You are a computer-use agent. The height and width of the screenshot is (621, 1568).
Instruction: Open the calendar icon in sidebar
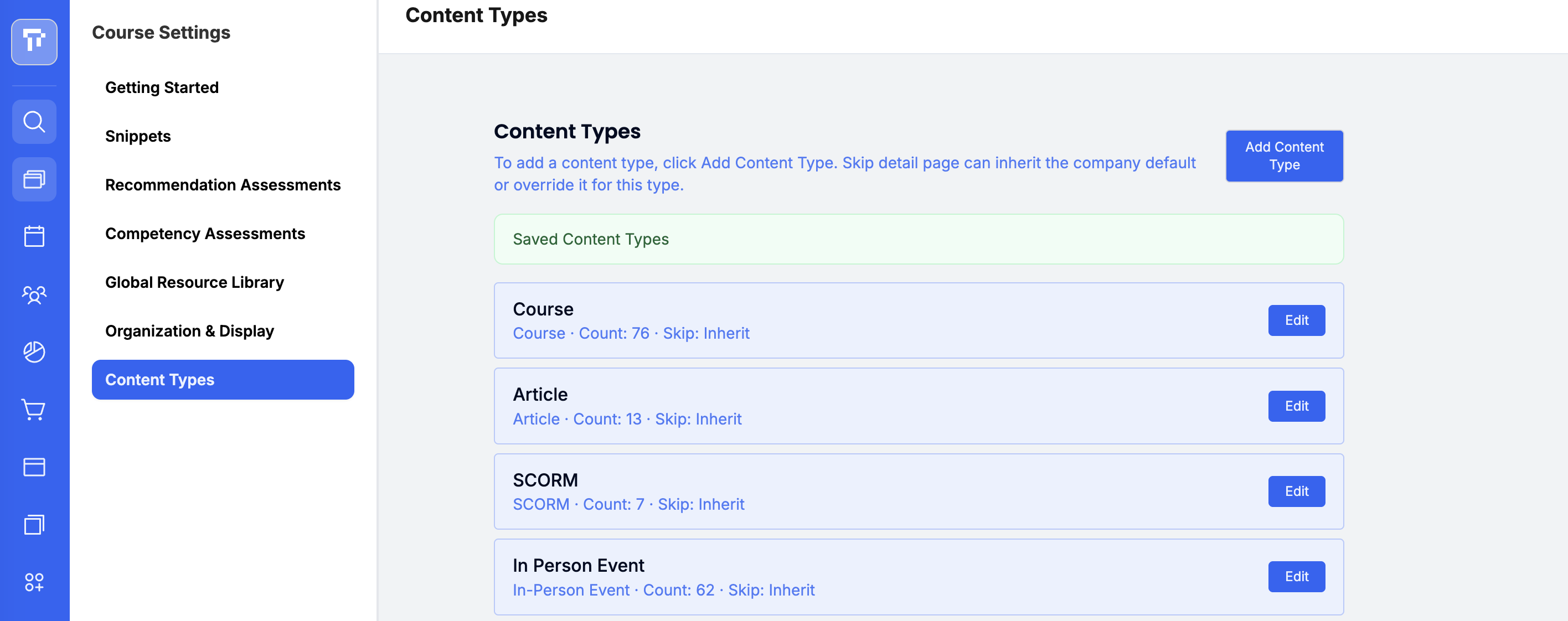pyautogui.click(x=34, y=236)
